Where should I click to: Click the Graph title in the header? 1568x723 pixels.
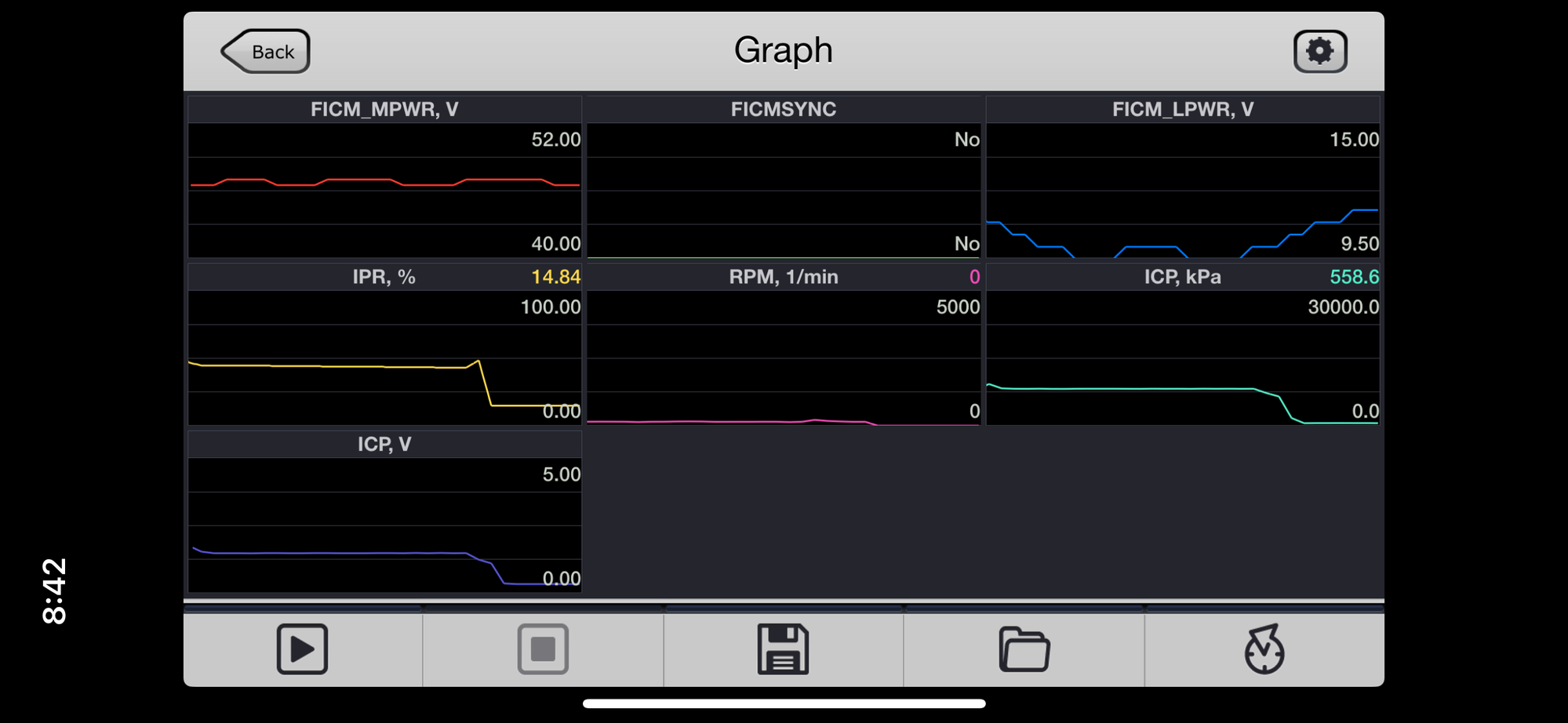tap(782, 49)
